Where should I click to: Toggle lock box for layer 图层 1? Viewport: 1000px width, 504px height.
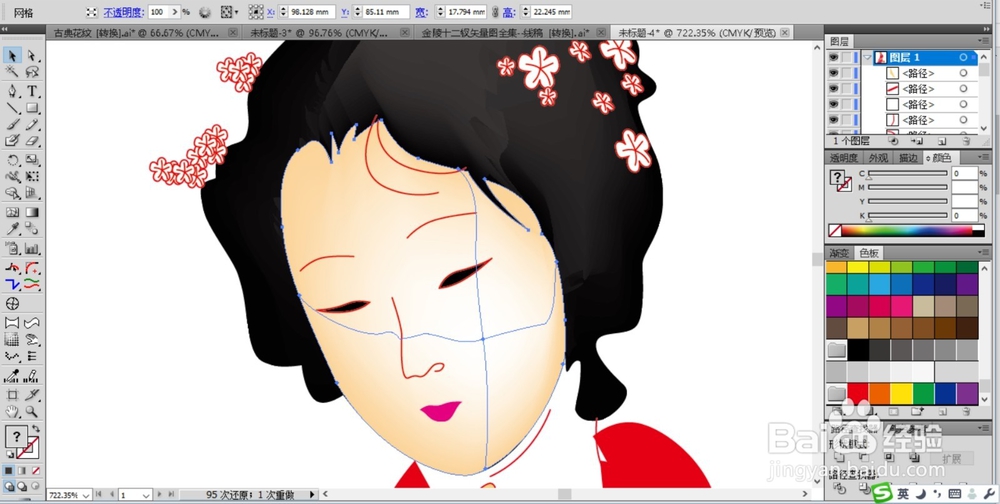point(847,57)
